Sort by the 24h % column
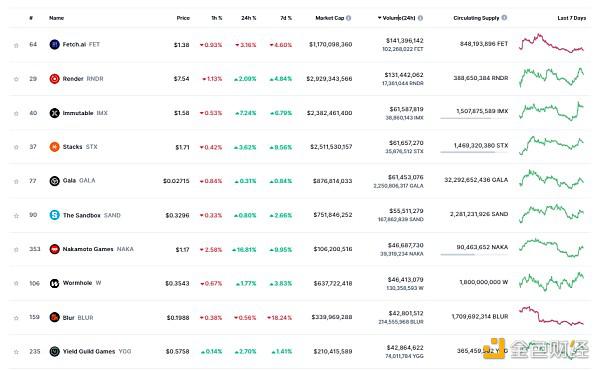The image size is (600, 370). coord(249,18)
